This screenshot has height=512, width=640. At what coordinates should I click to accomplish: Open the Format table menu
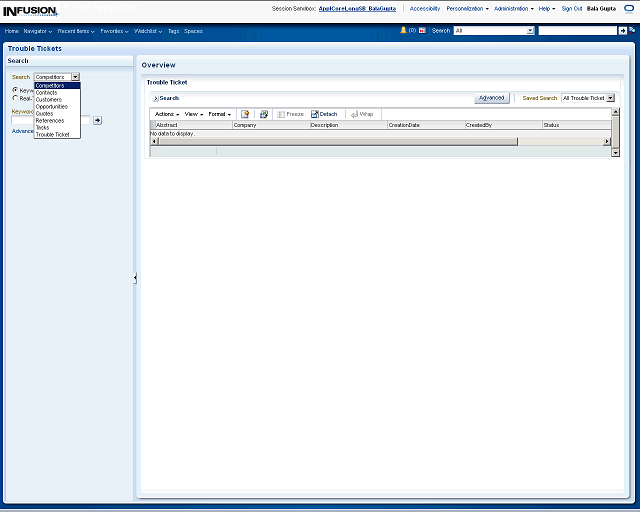[x=220, y=114]
